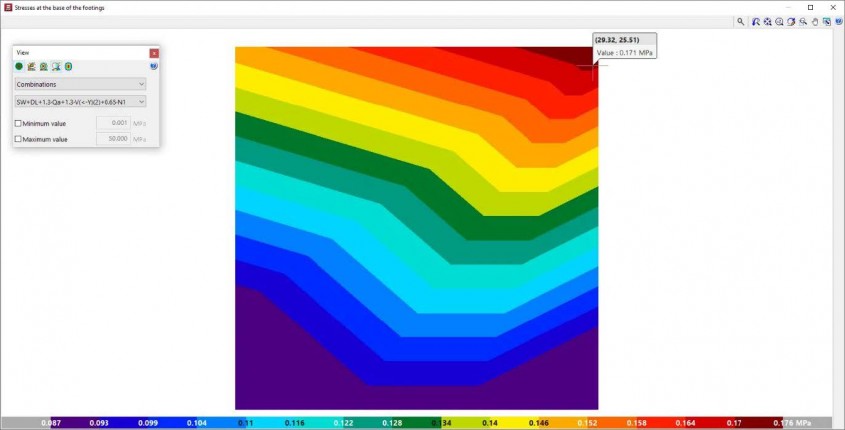Click the redraw/refresh view toolbar icon
Image resolution: width=845 pixels, height=430 pixels.
click(x=791, y=22)
